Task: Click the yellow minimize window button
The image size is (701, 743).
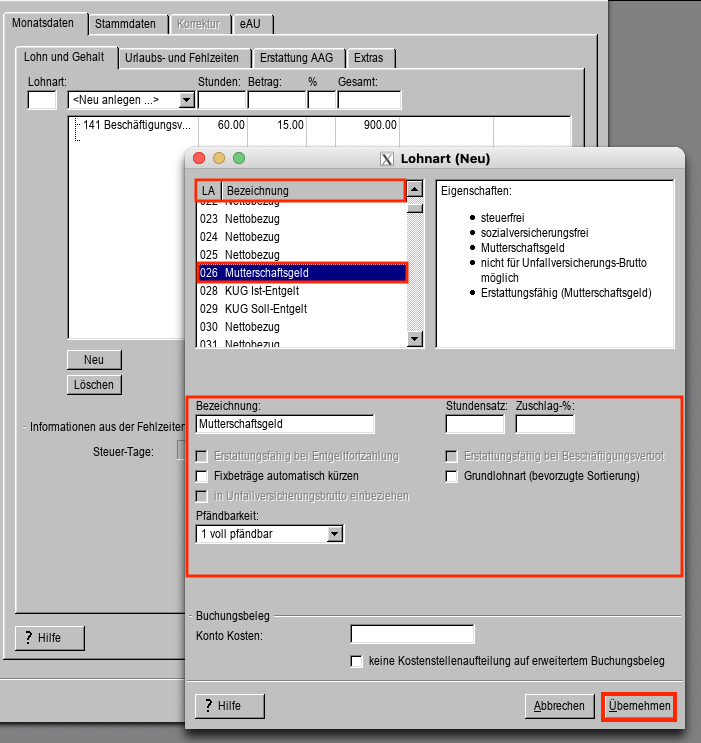Action: (219, 158)
